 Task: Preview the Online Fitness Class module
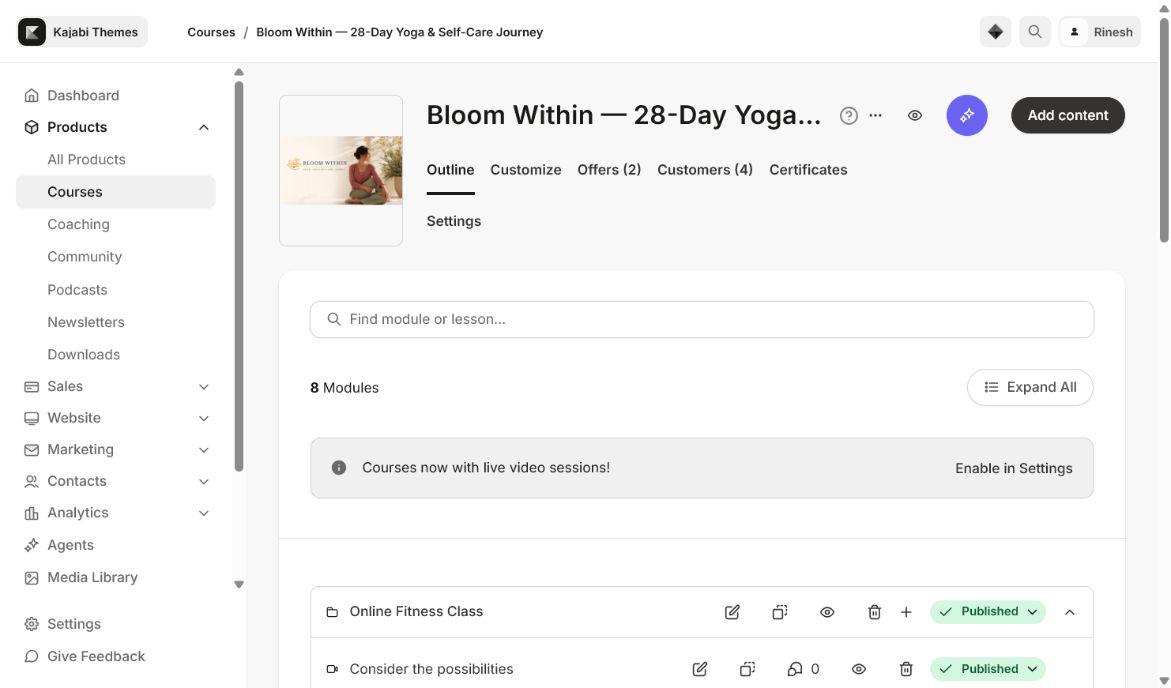click(827, 613)
